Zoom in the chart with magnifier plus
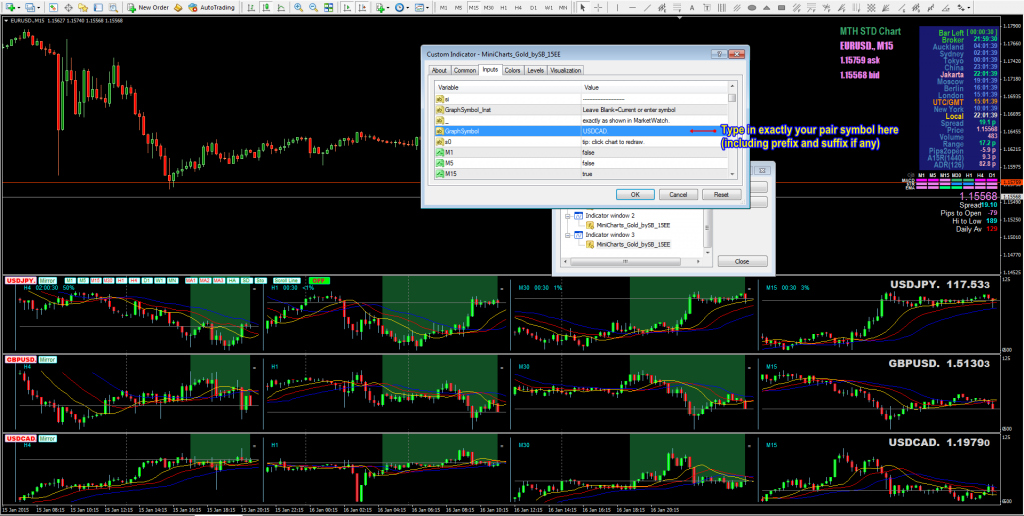 tap(298, 8)
